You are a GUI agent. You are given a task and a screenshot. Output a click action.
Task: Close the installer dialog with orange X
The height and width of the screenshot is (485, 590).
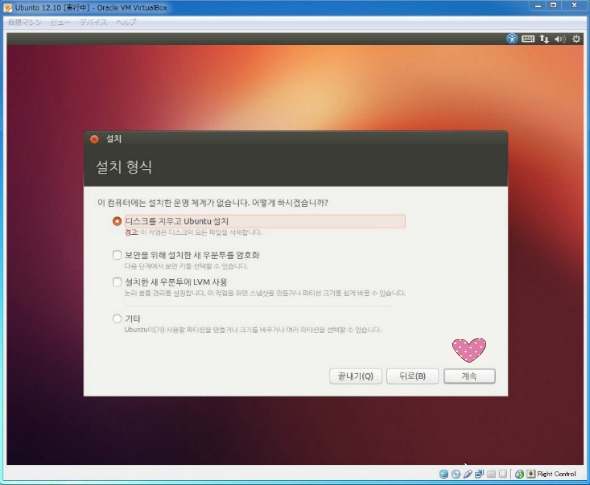(94, 139)
